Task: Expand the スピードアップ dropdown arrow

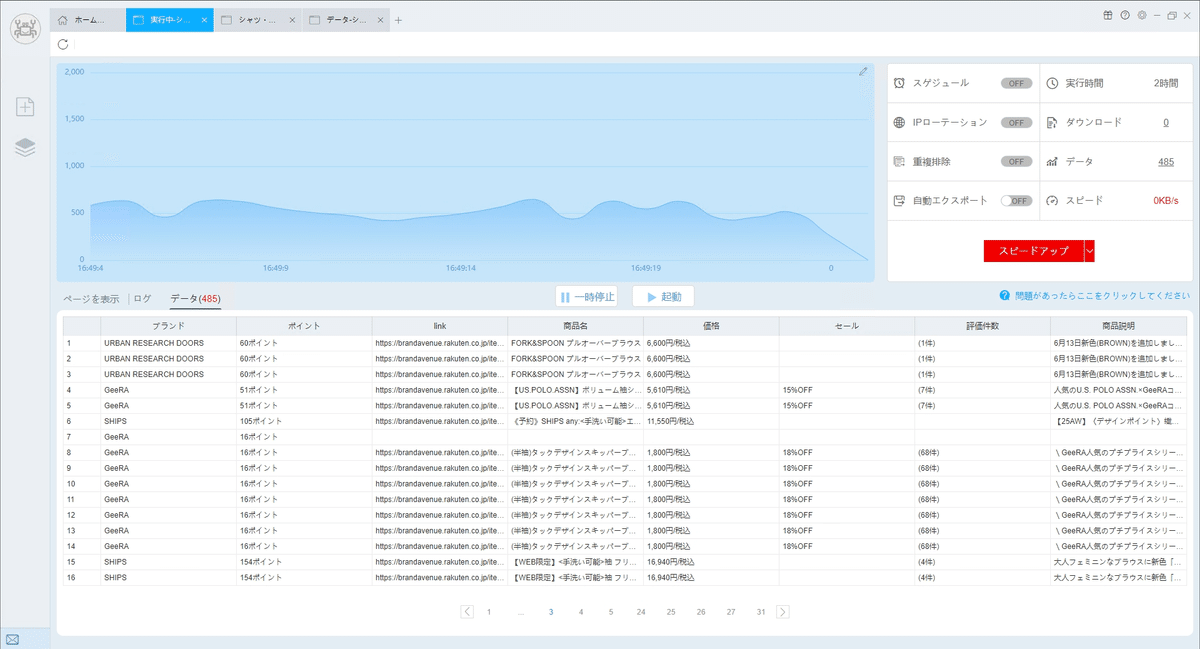Action: click(1090, 251)
